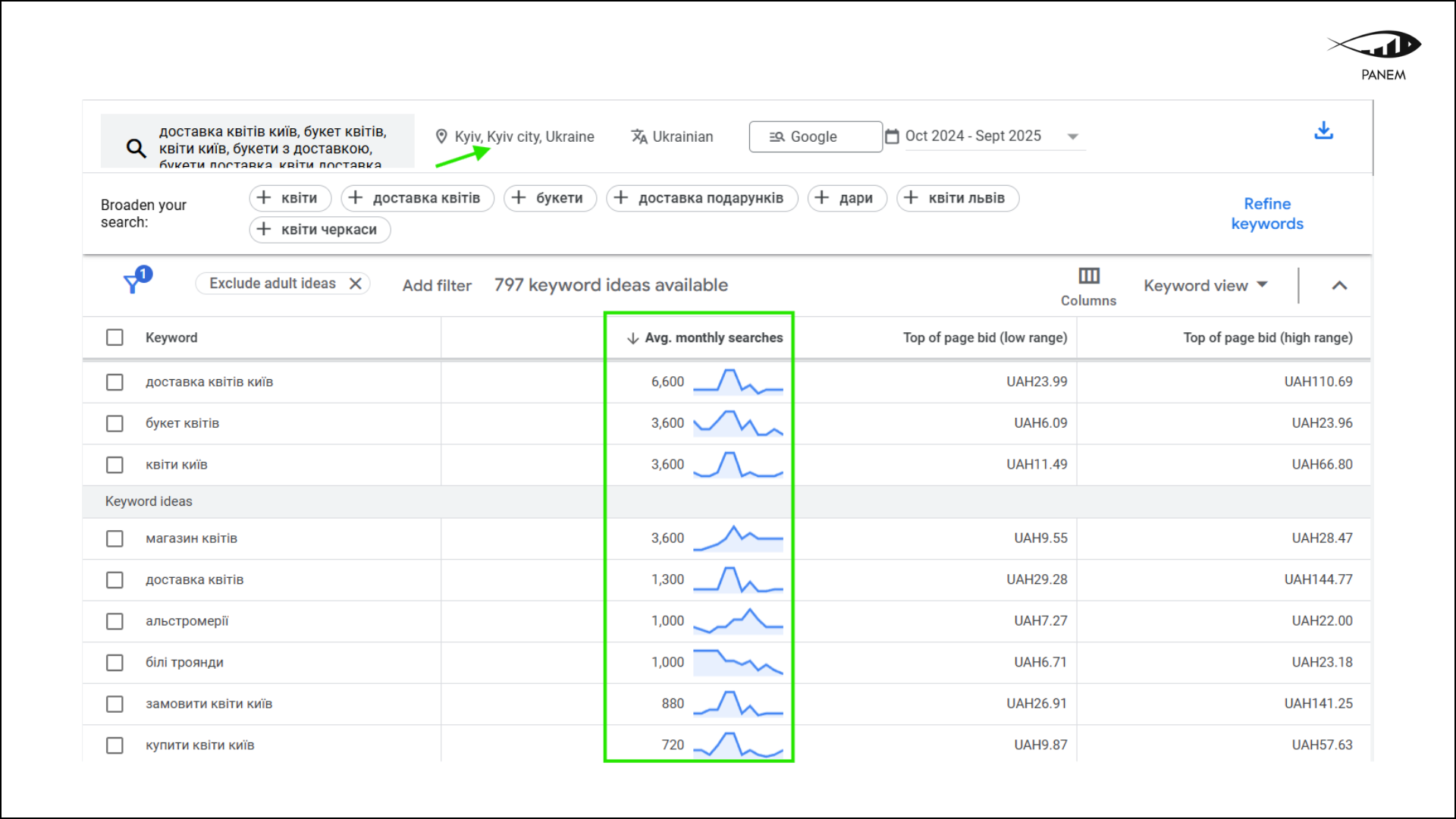Open the Columns settings icon
This screenshot has height=819, width=1456.
point(1089,275)
